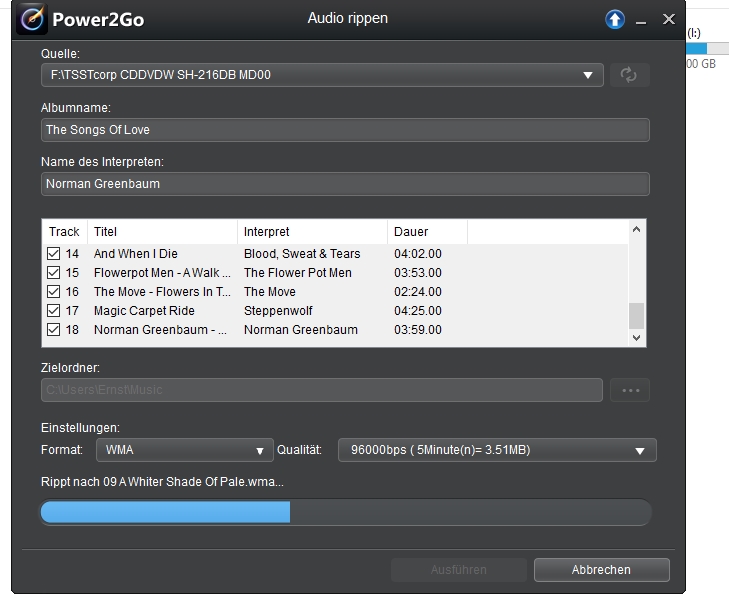
Task: Click The Move interpreter cell
Action: pyautogui.click(x=270, y=292)
